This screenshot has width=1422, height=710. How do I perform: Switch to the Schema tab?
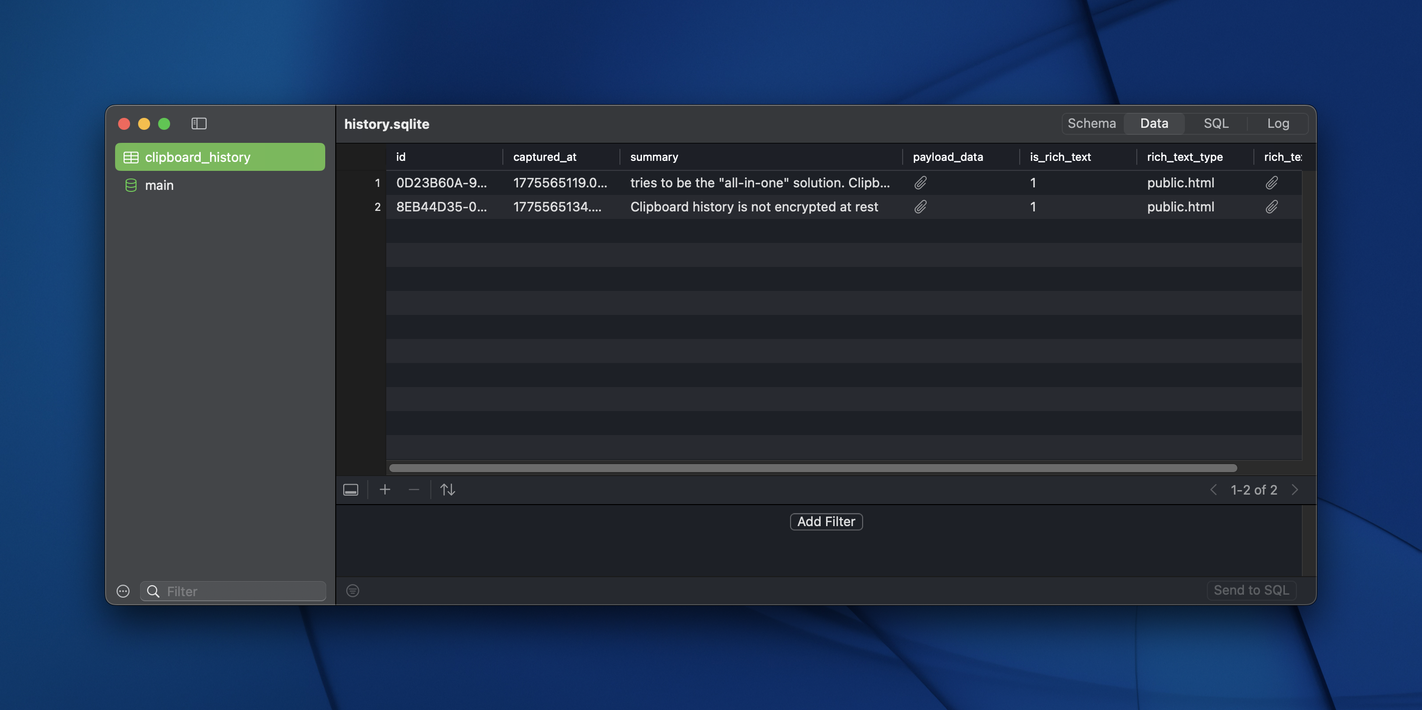click(1091, 123)
